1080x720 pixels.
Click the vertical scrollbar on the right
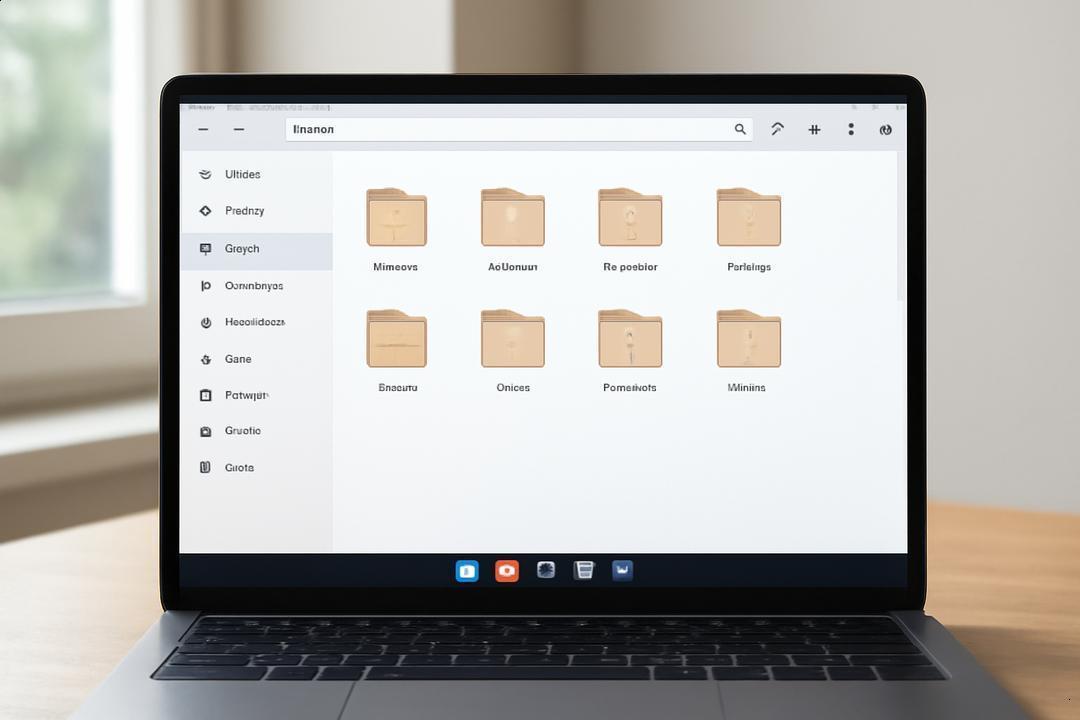(901, 227)
